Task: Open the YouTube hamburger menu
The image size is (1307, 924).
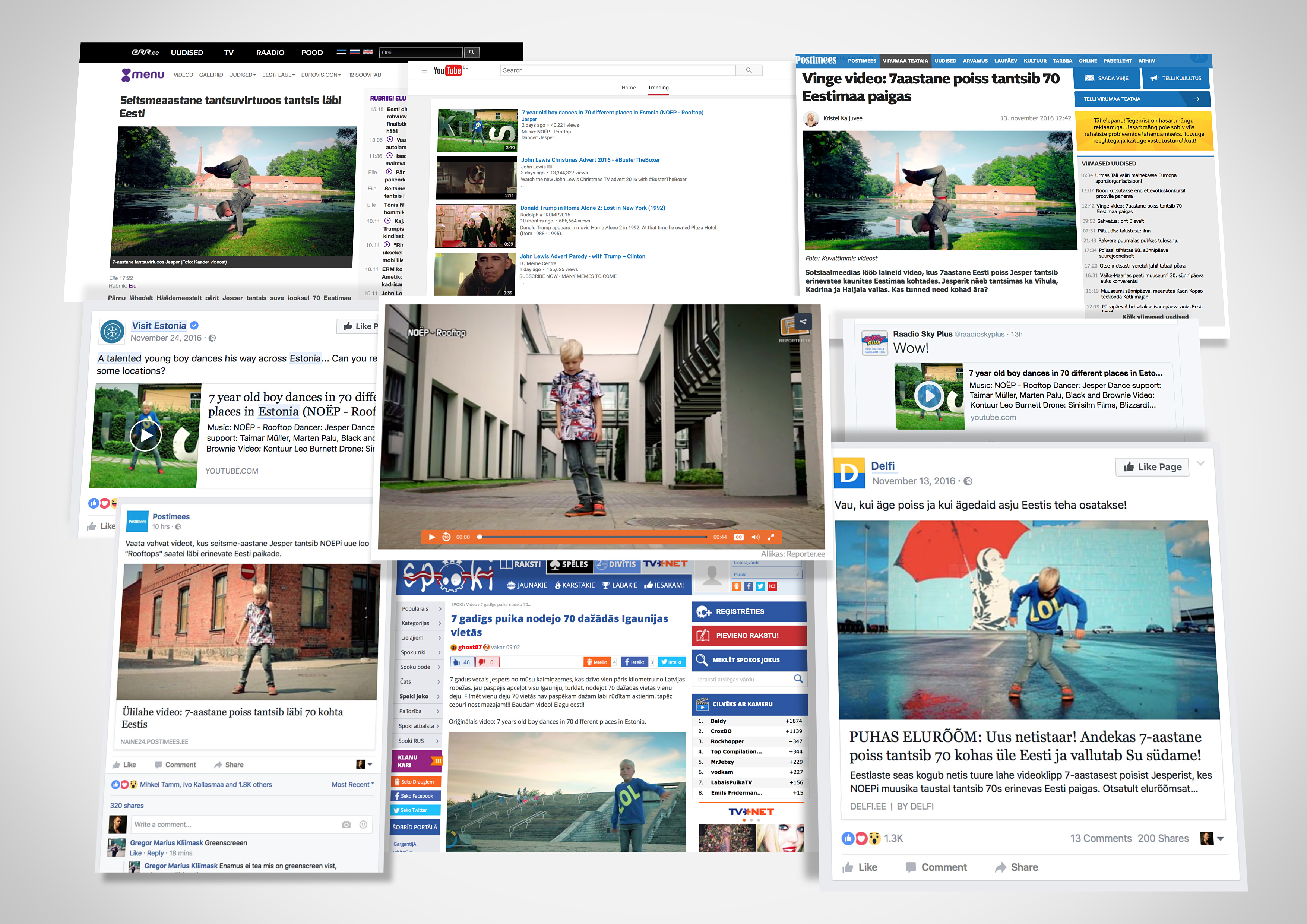Action: [x=424, y=70]
